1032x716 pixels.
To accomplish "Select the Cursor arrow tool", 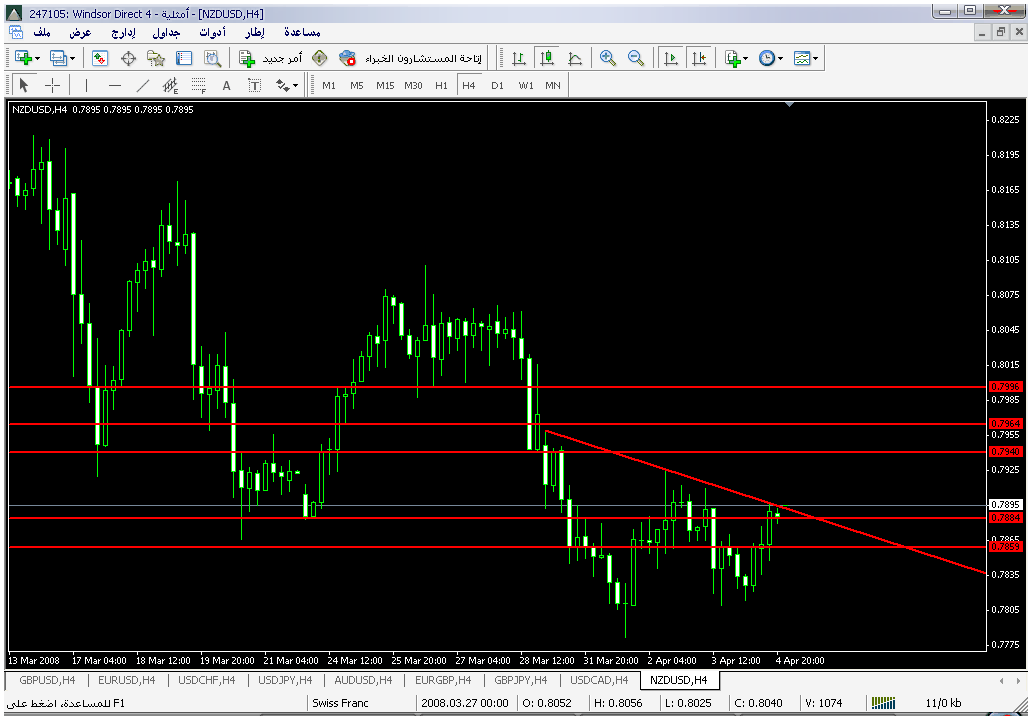I will coord(24,85).
